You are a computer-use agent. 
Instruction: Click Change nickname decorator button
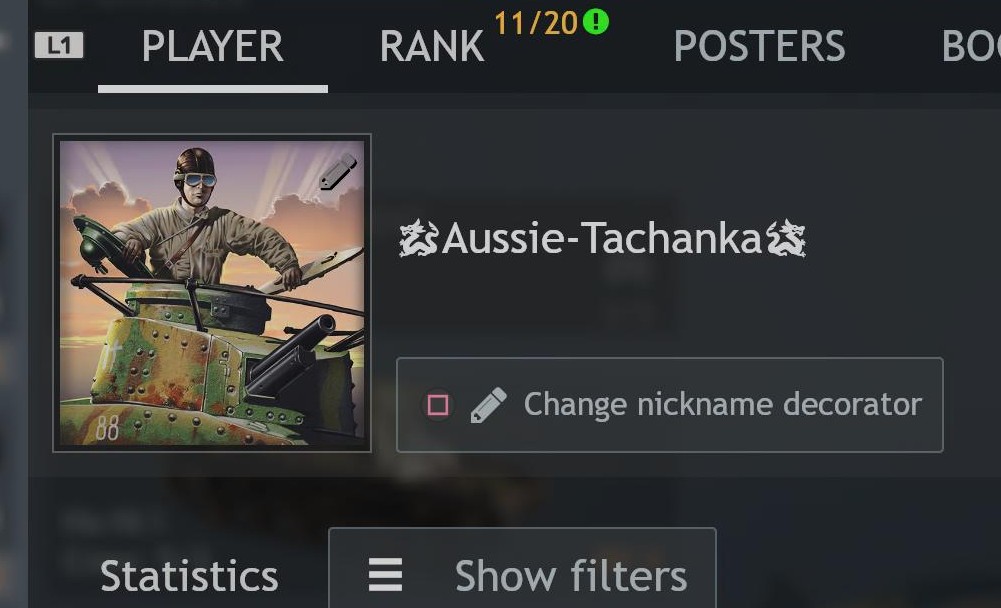coord(670,405)
